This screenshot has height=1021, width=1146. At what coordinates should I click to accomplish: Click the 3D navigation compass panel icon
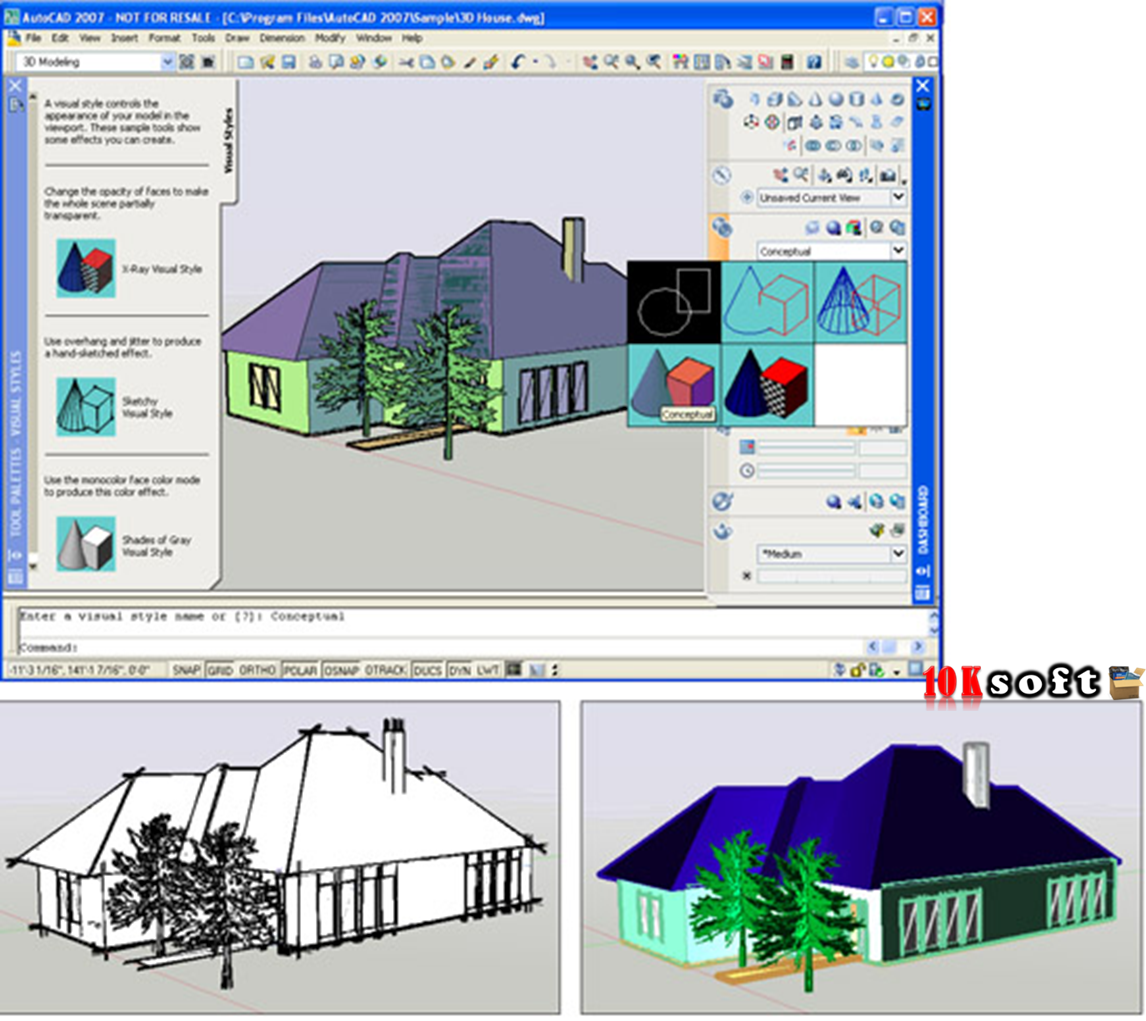[x=722, y=175]
